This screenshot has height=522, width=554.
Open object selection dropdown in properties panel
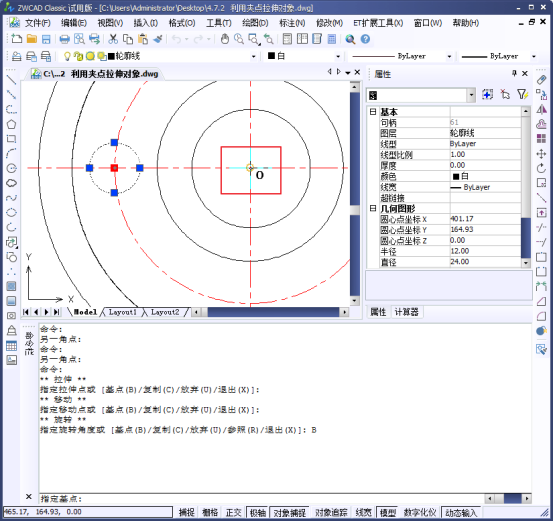coord(471,95)
